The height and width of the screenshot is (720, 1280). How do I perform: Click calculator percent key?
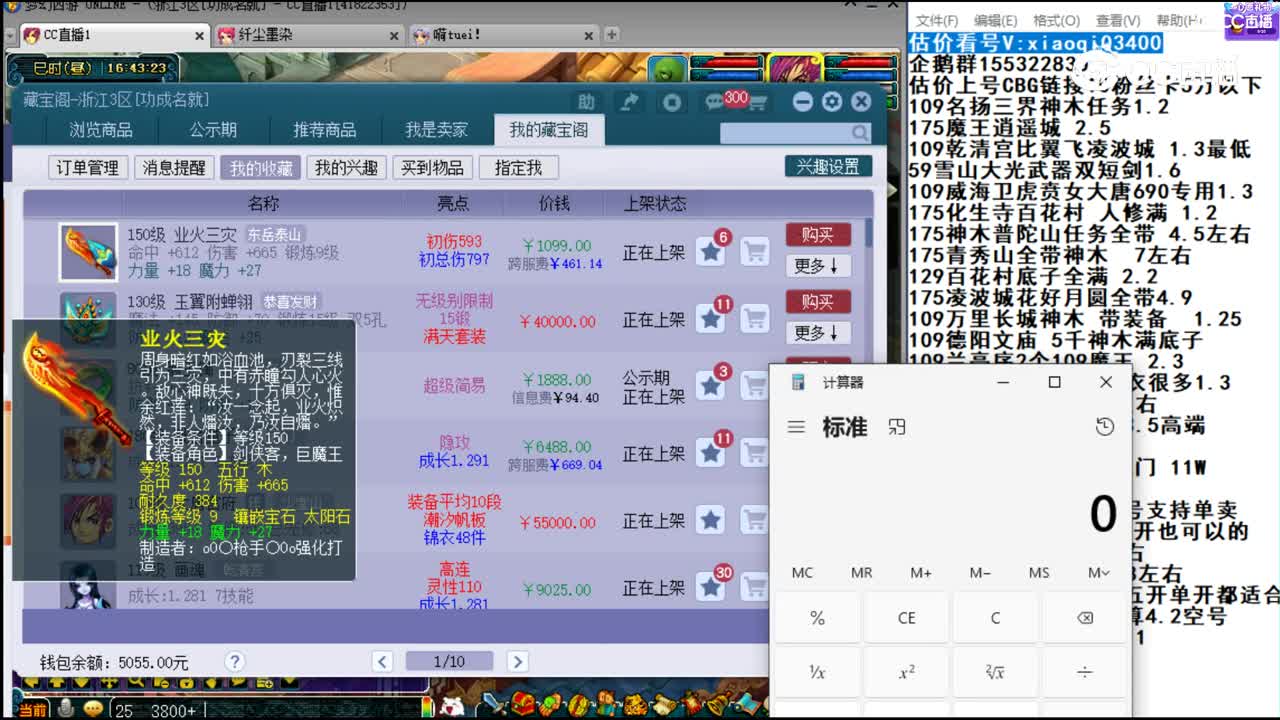[x=817, y=618]
